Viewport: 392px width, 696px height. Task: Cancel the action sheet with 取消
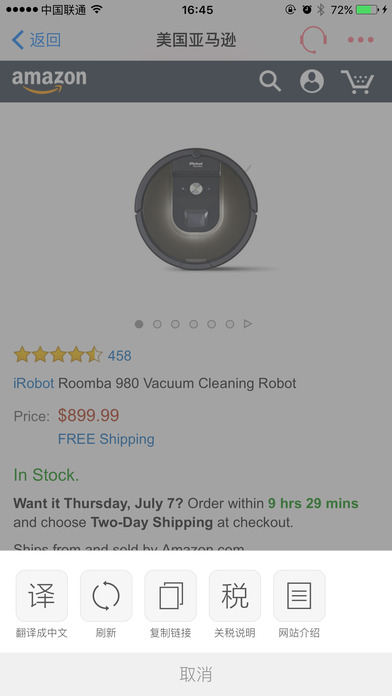(x=196, y=674)
